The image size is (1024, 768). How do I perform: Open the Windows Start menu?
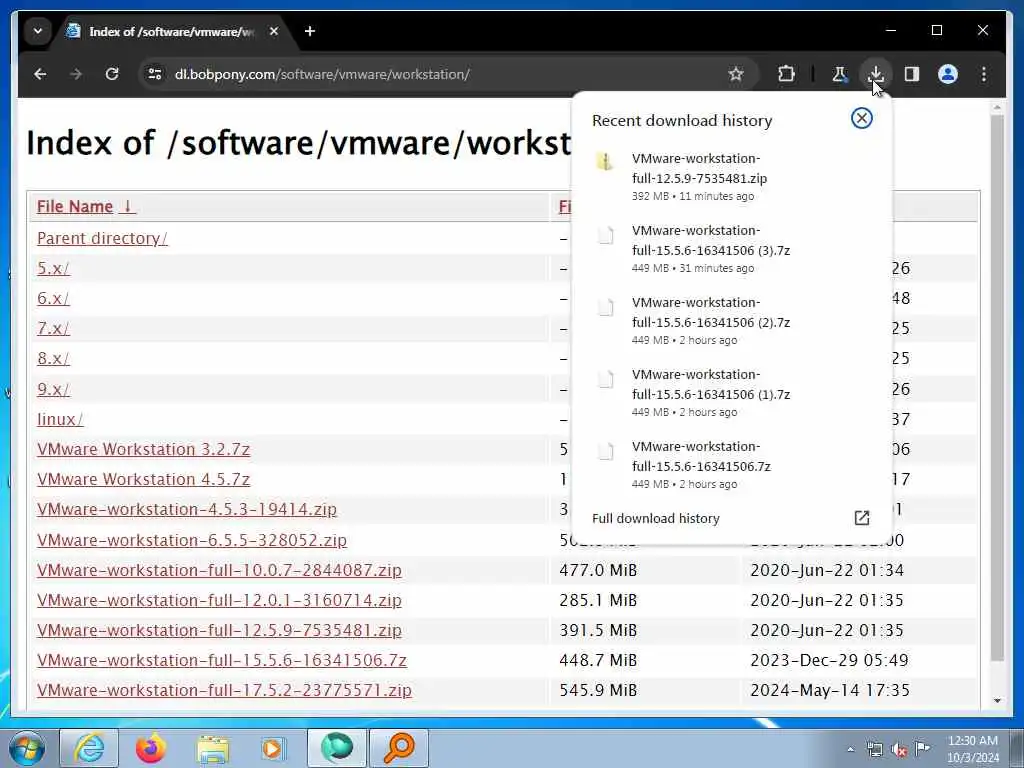[x=27, y=748]
